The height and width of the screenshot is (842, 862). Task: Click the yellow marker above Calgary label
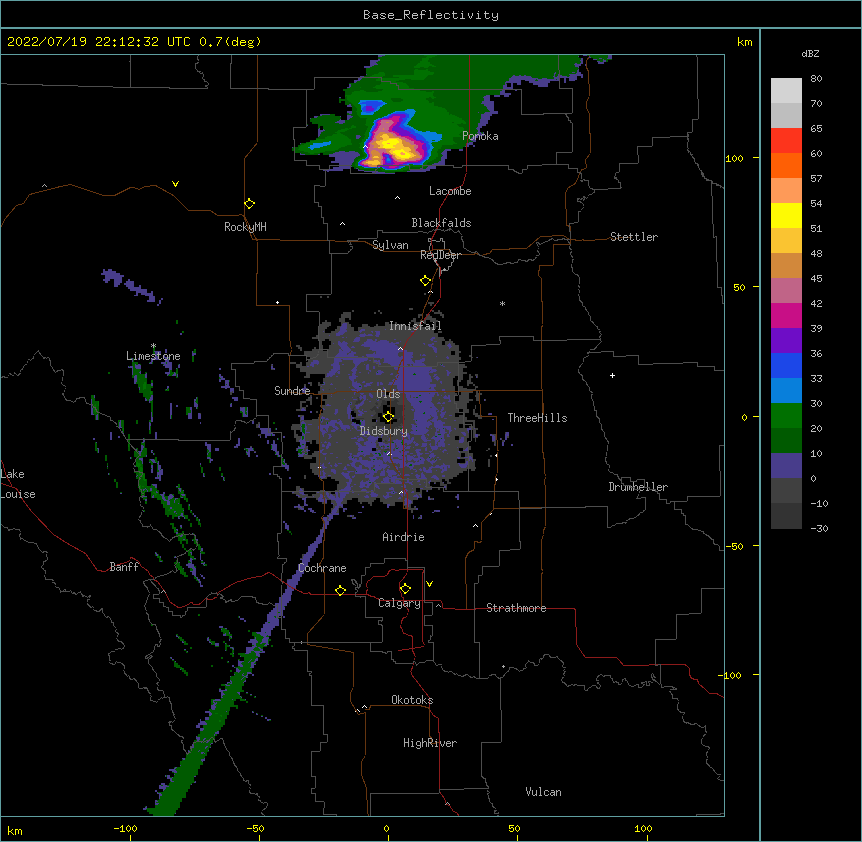(x=405, y=589)
